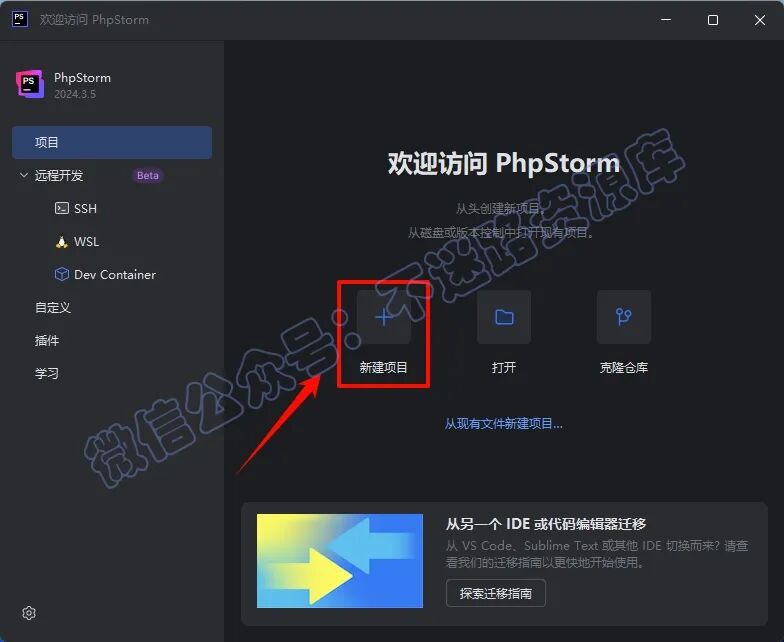784x642 pixels.
Task: Click the migration arrows banner image
Action: [340, 561]
